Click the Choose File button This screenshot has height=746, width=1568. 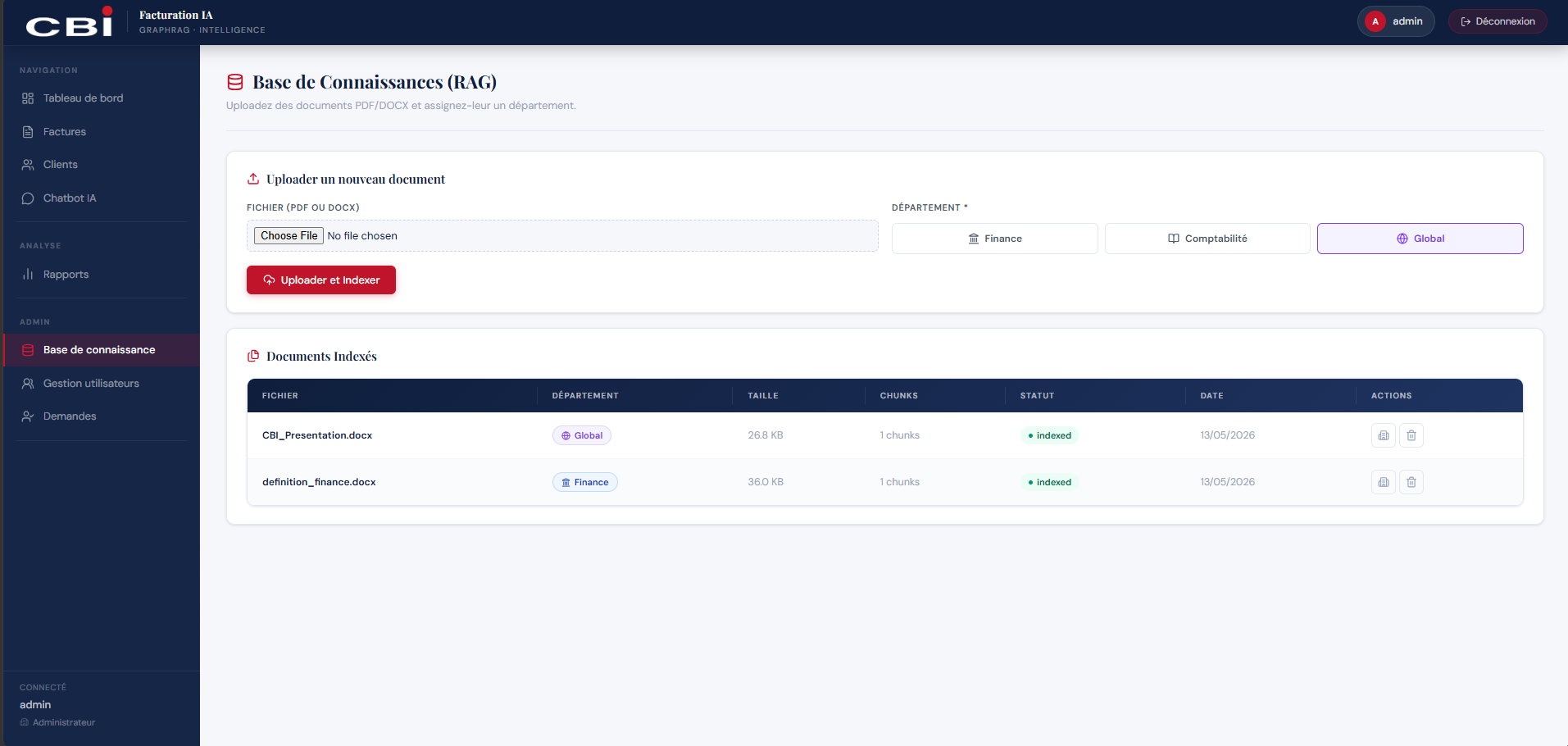point(289,236)
